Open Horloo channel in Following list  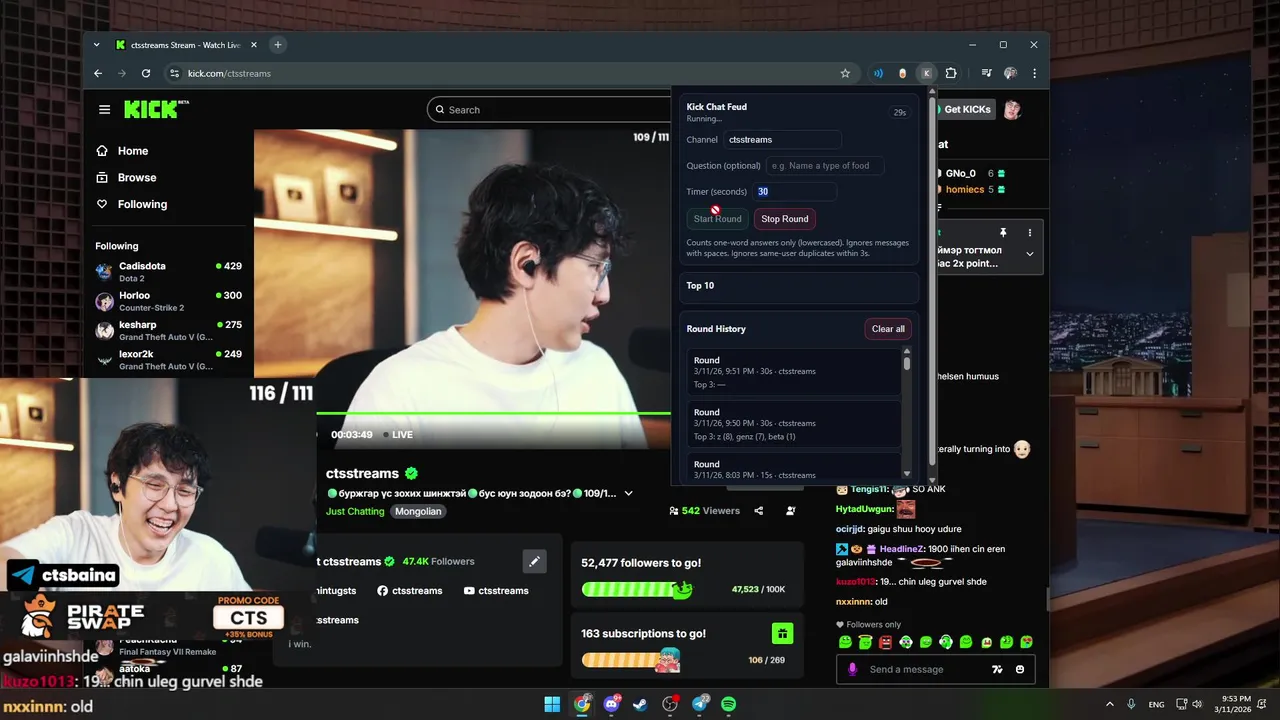click(x=169, y=301)
